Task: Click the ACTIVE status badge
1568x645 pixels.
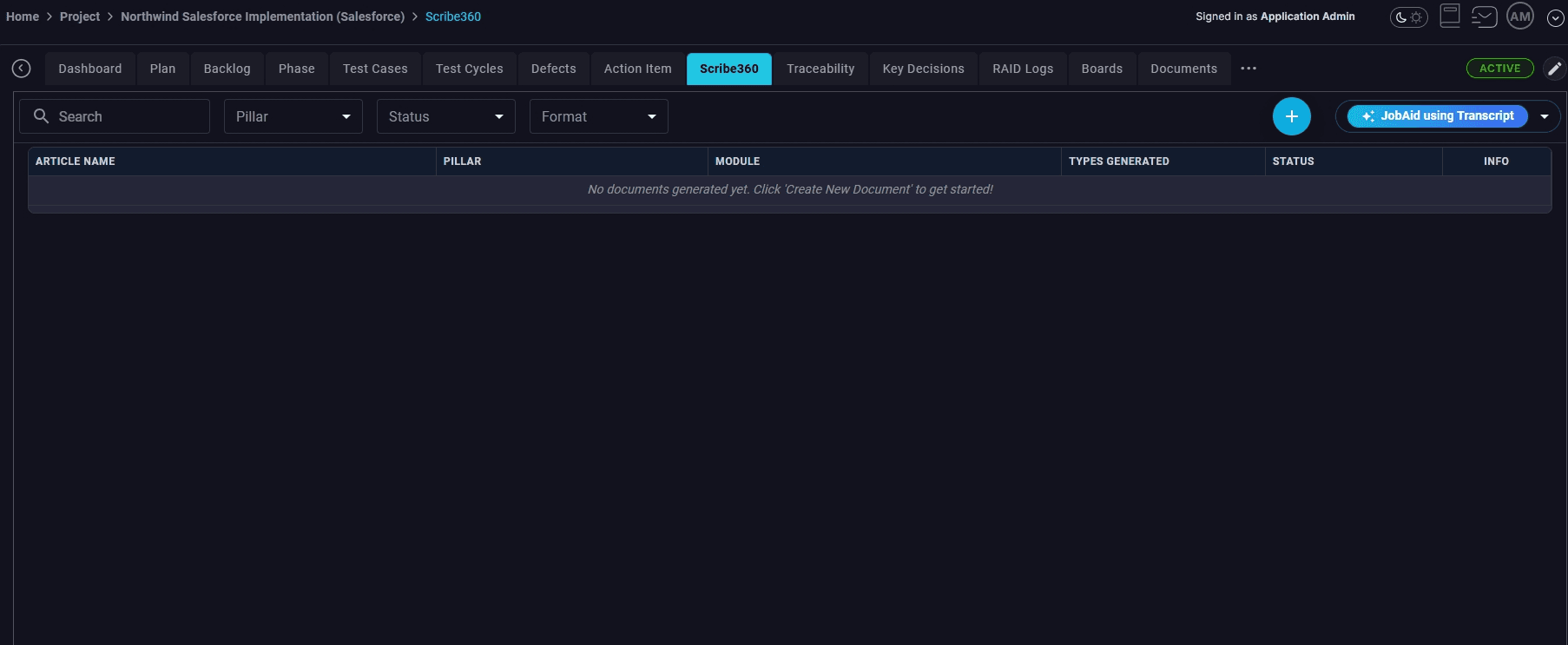Action: click(1500, 69)
